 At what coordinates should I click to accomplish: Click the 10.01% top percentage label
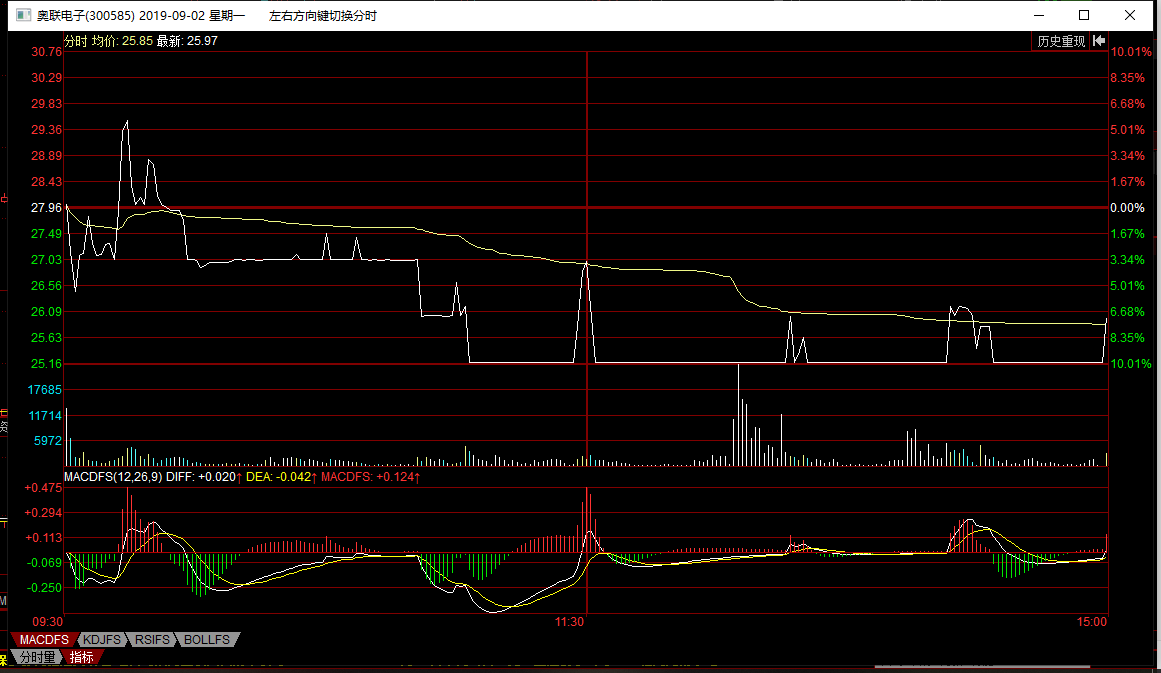pyautogui.click(x=1131, y=52)
